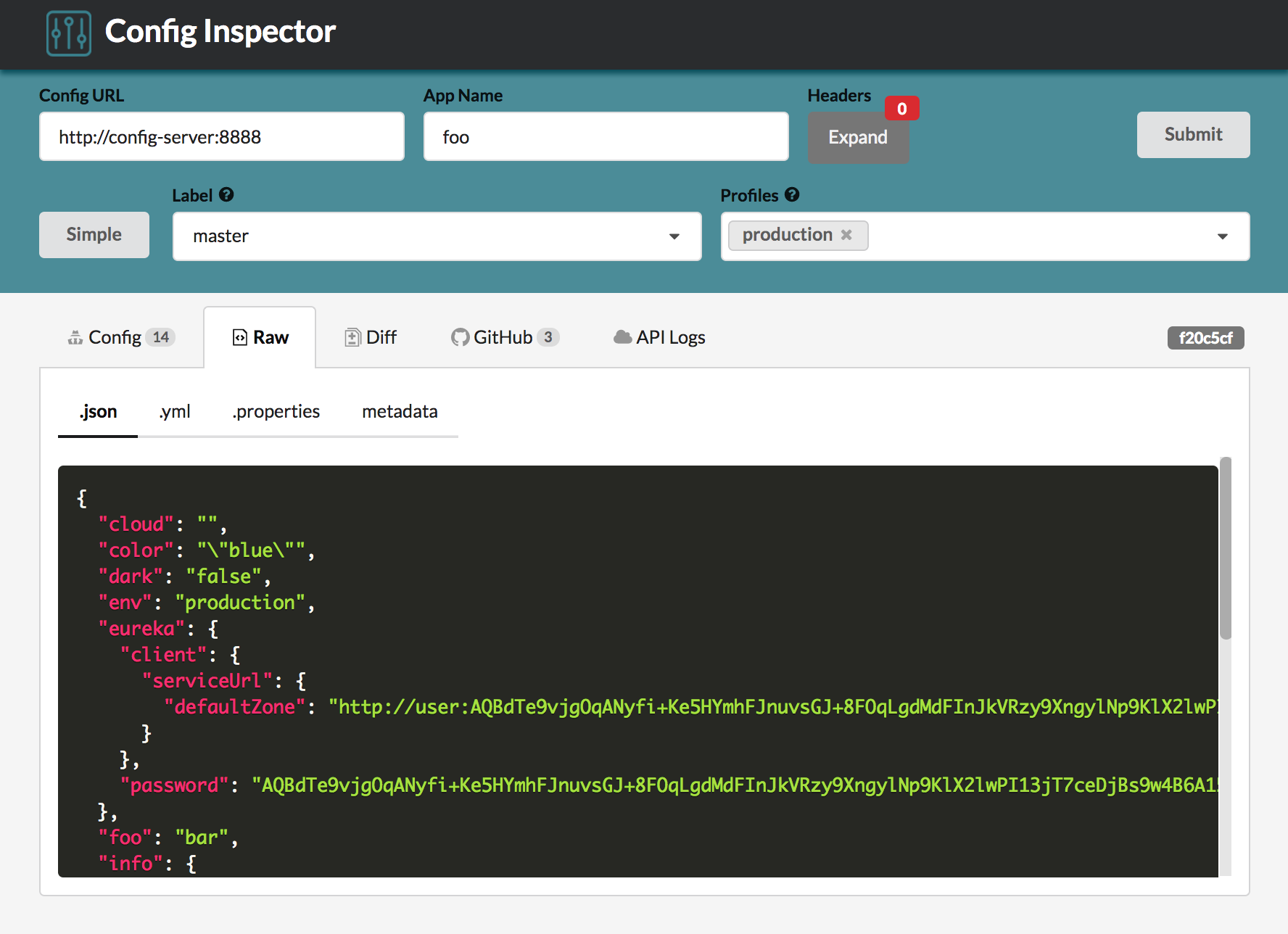Screen dimensions: 1288x934
Task: Expand the Headers section
Action: (858, 137)
